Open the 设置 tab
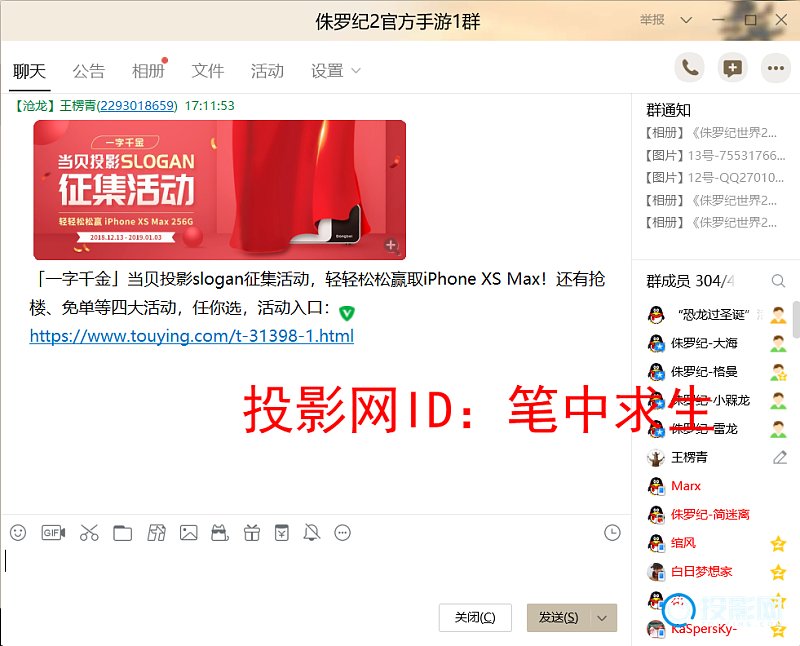 tap(327, 71)
